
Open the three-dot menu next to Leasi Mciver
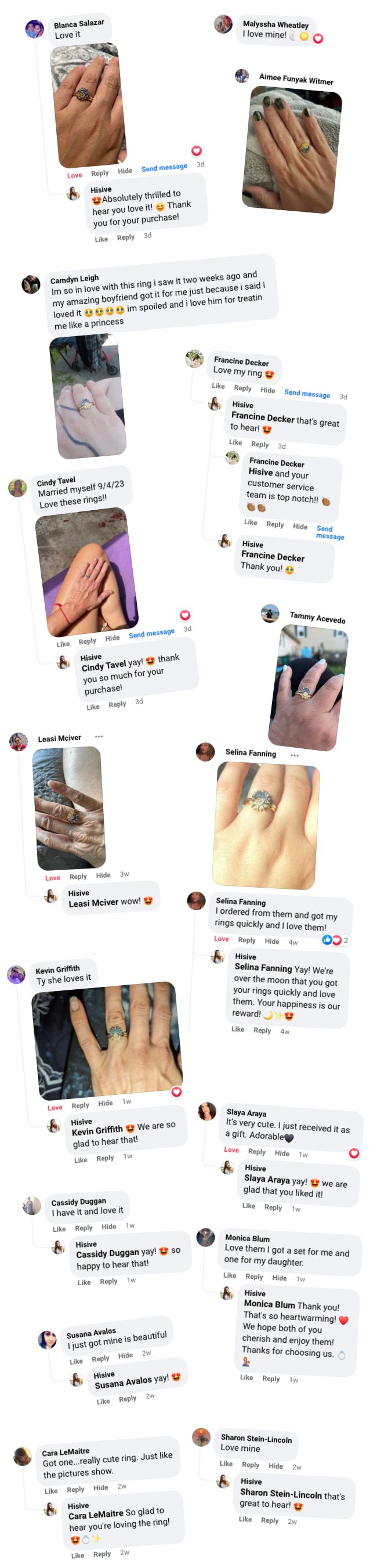click(x=99, y=736)
